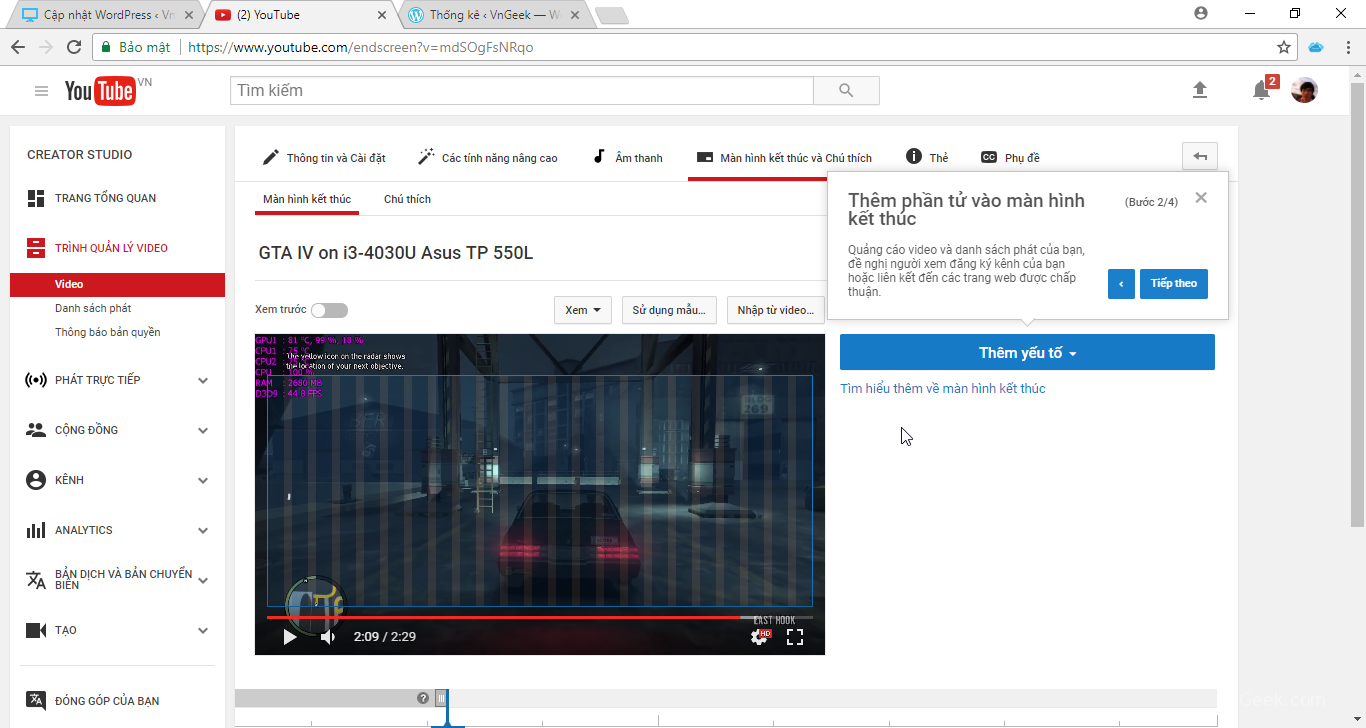Screen dimensions: 1366x728
Task: Open the video player settings gear
Action: (x=761, y=636)
